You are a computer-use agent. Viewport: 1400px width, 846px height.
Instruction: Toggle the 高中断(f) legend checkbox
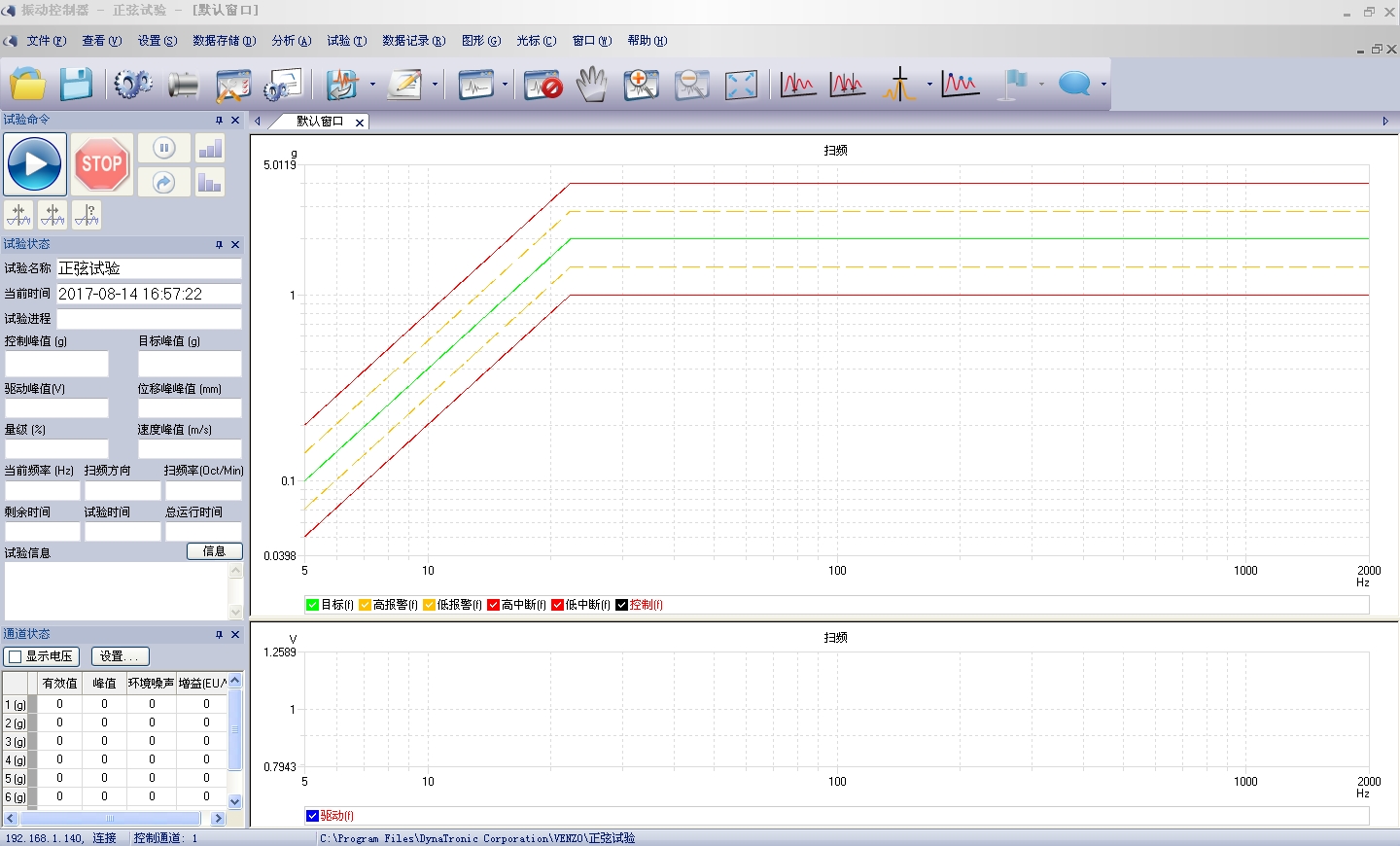(x=493, y=605)
